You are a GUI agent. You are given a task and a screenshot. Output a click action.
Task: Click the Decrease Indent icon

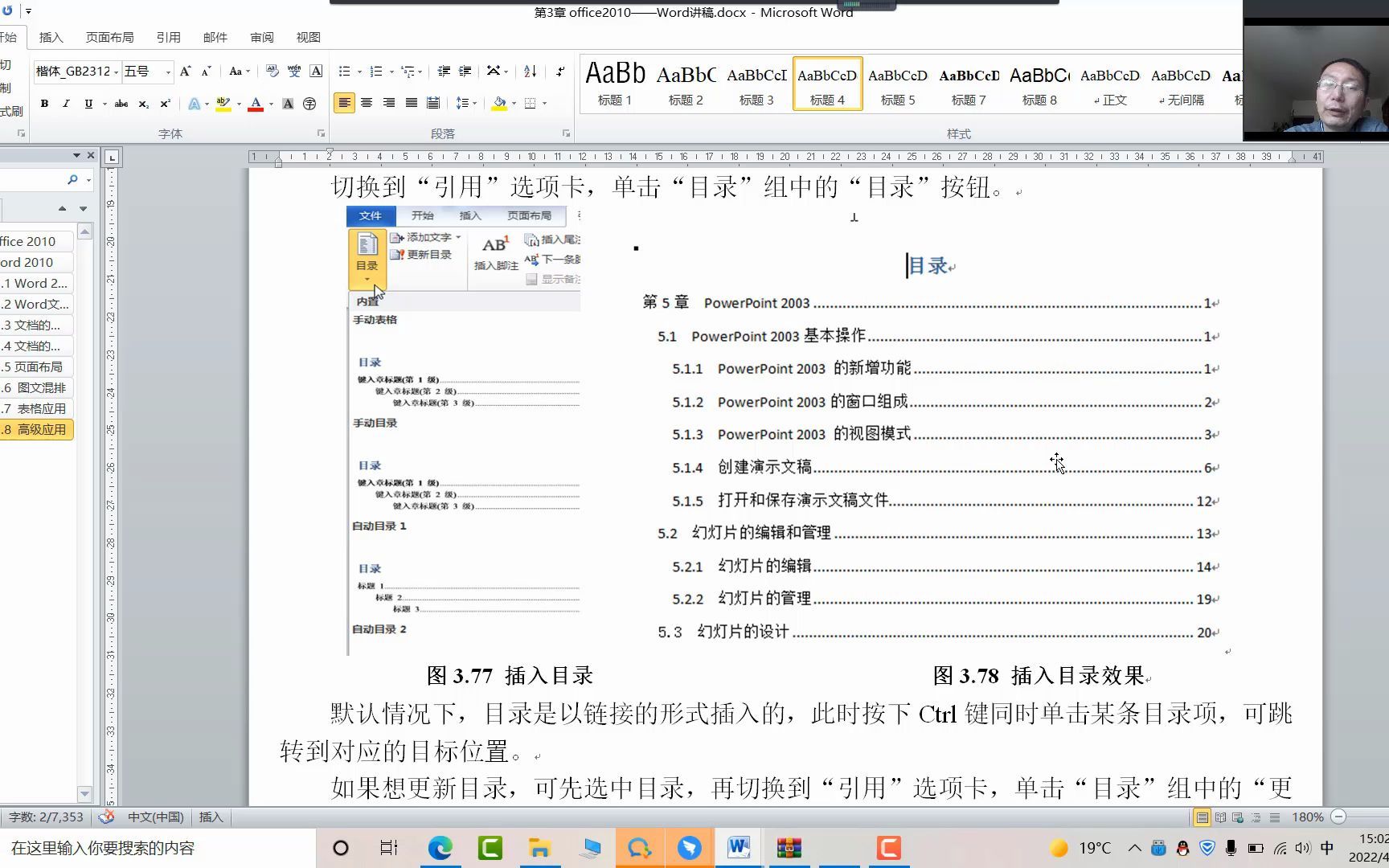pyautogui.click(x=444, y=72)
